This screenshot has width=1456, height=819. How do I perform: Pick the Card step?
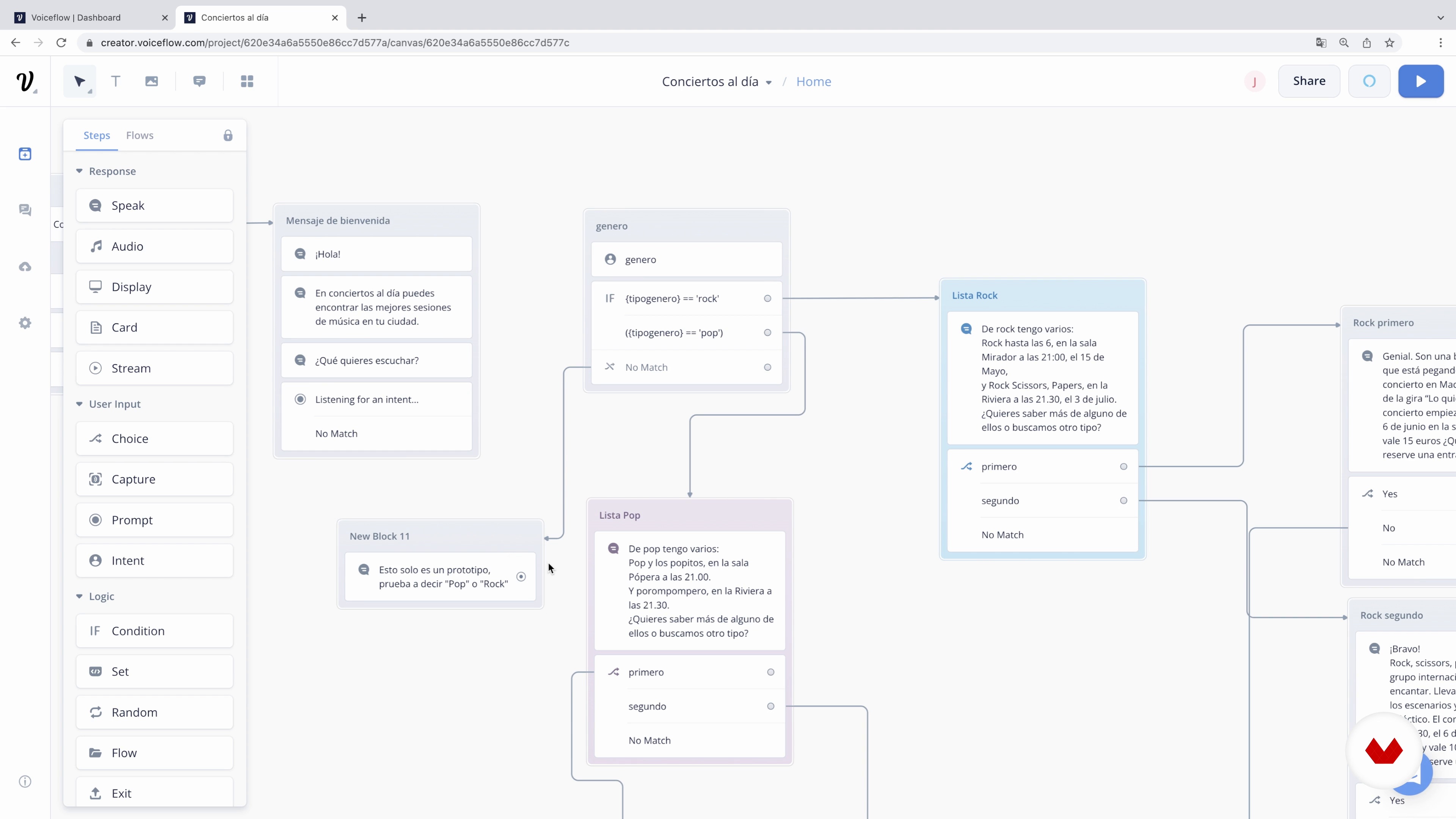click(154, 328)
